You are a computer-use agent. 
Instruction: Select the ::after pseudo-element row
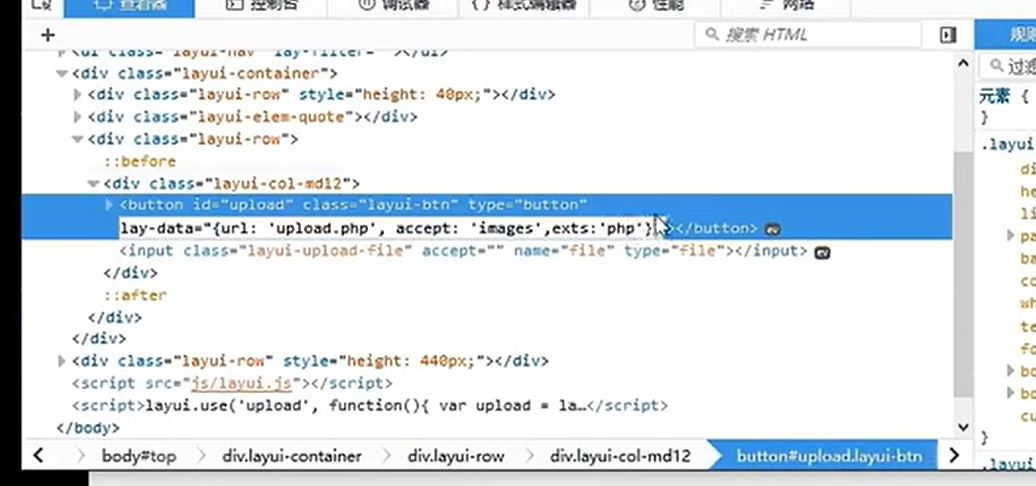pyautogui.click(x=135, y=295)
